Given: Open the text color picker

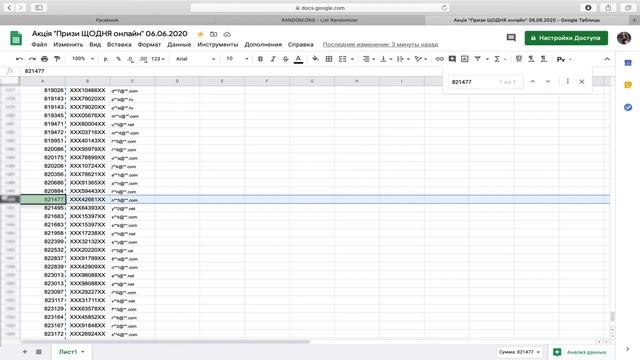Looking at the screenshot, I should coord(298,59).
